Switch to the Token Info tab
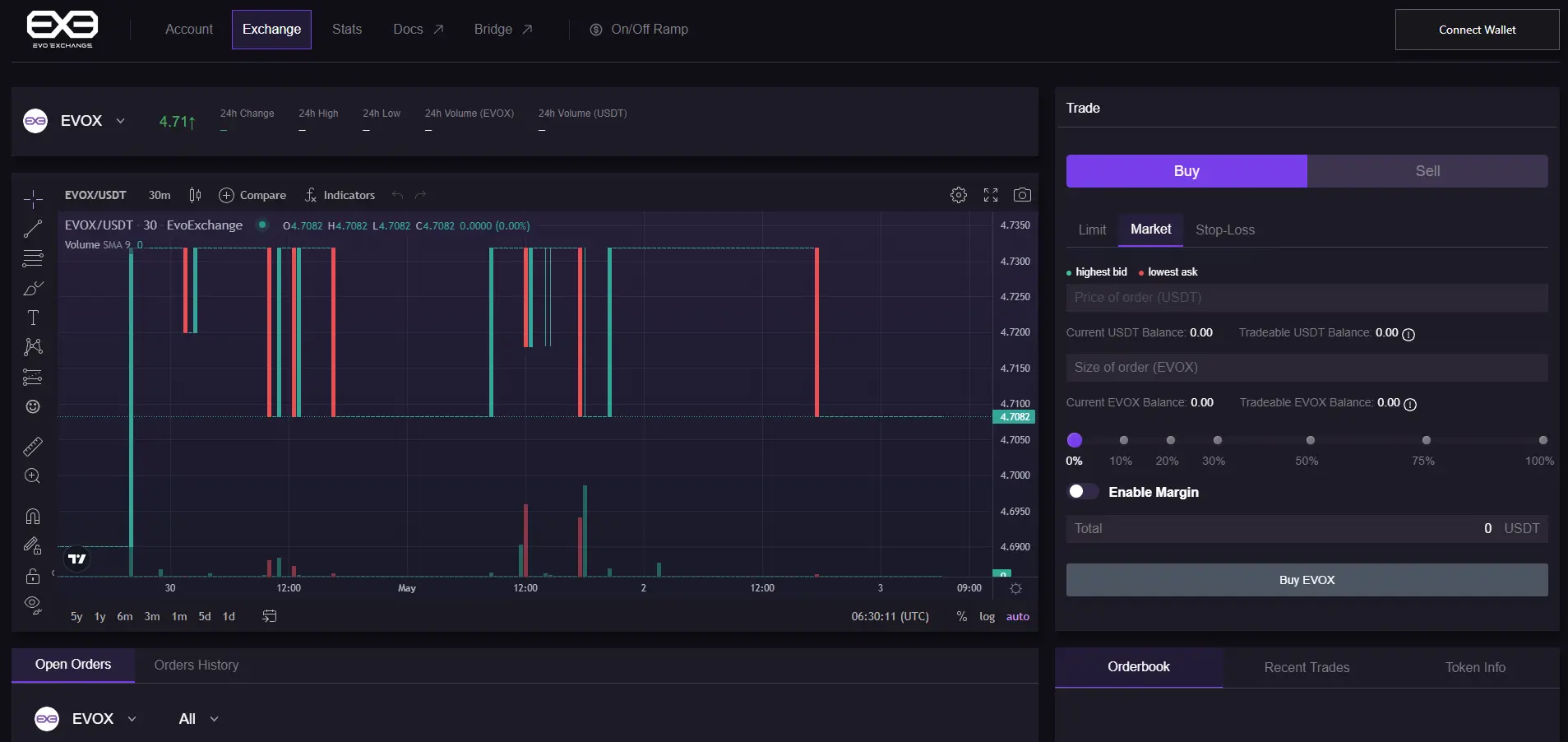 pyautogui.click(x=1475, y=667)
